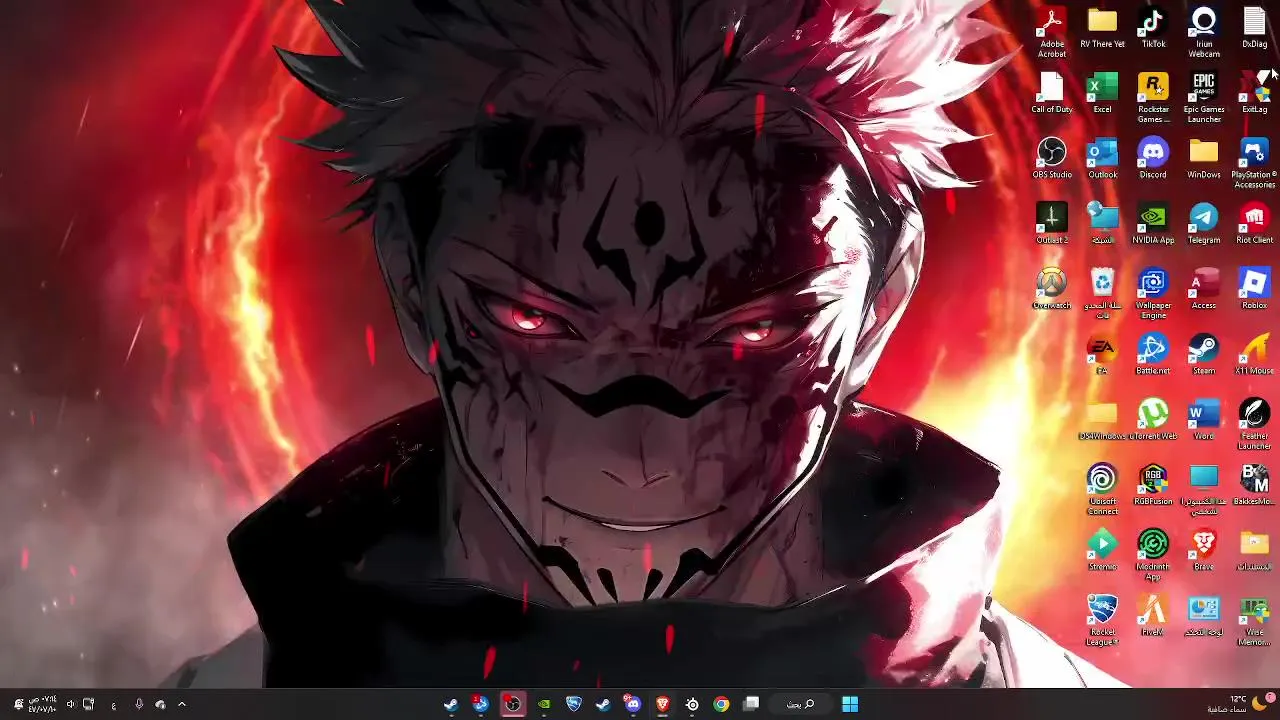Screen dimensions: 1280x720
Task: Click the Windows Start button
Action: tap(850, 704)
